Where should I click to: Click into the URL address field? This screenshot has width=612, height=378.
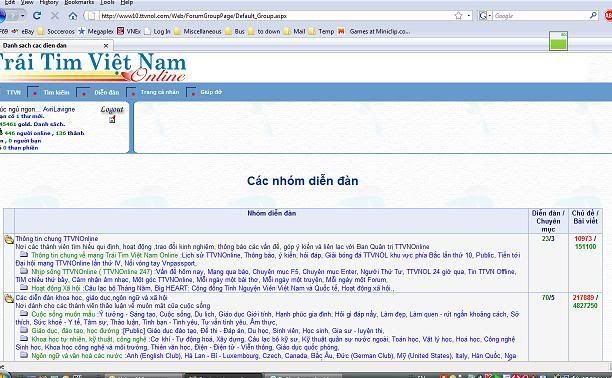pos(273,16)
